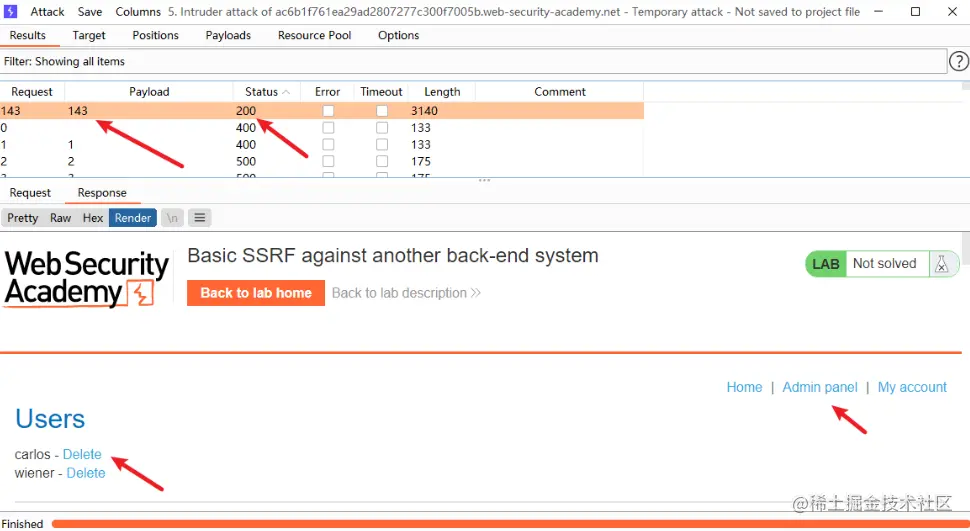Sort by the Comment column header
Viewport: 970px width, 531px height.
559,92
